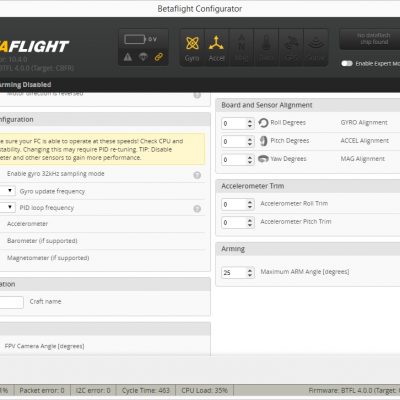Click the 'Accelerometer' feature label
This screenshot has width=400, height=400.
pyautogui.click(x=27, y=224)
